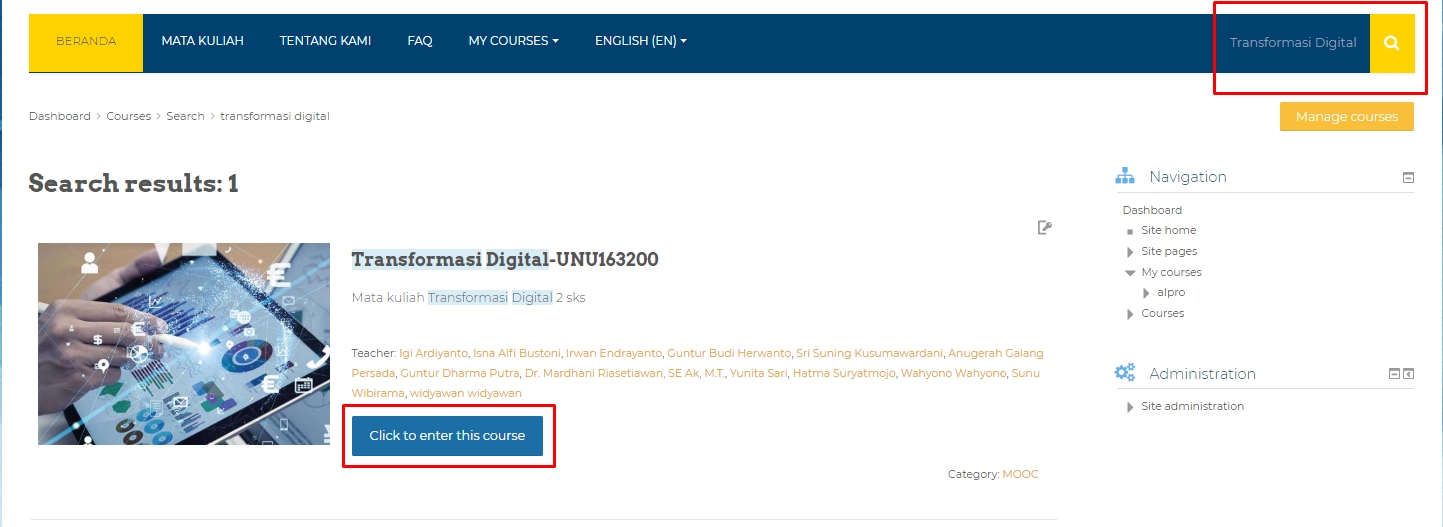Collapse the My courses tree node
The width and height of the screenshot is (1443, 527).
1130,272
